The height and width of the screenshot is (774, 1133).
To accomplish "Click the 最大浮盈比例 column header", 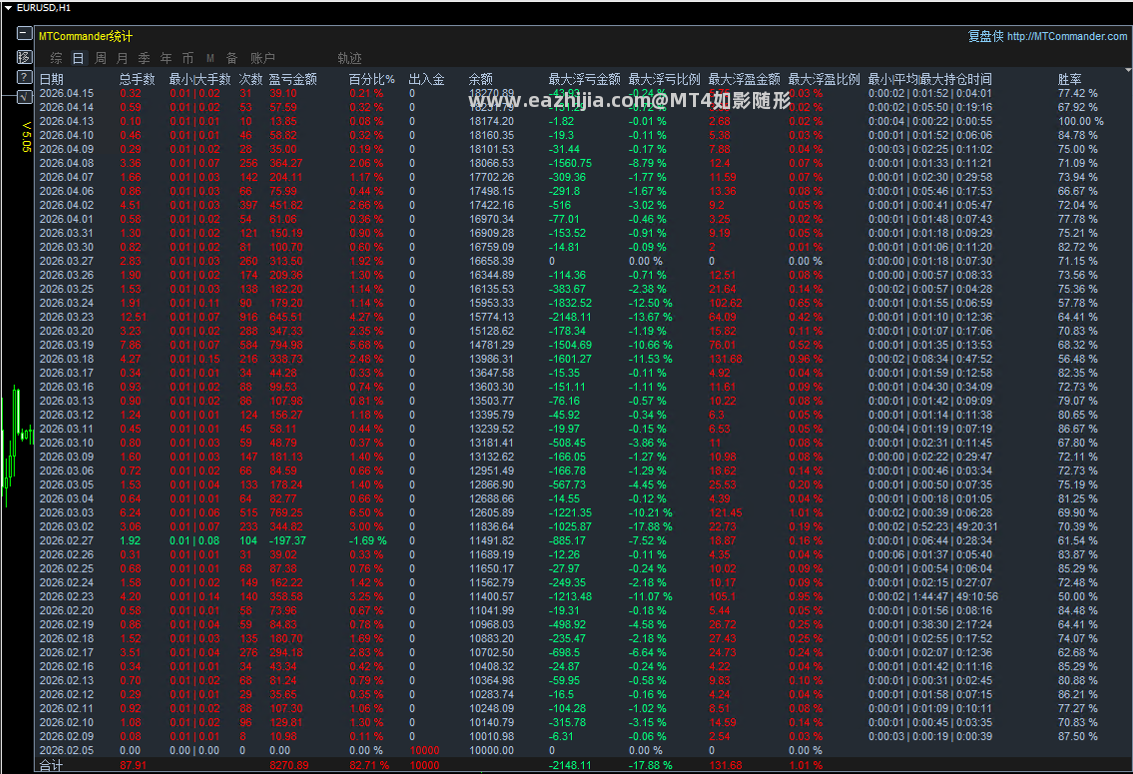I will point(824,79).
